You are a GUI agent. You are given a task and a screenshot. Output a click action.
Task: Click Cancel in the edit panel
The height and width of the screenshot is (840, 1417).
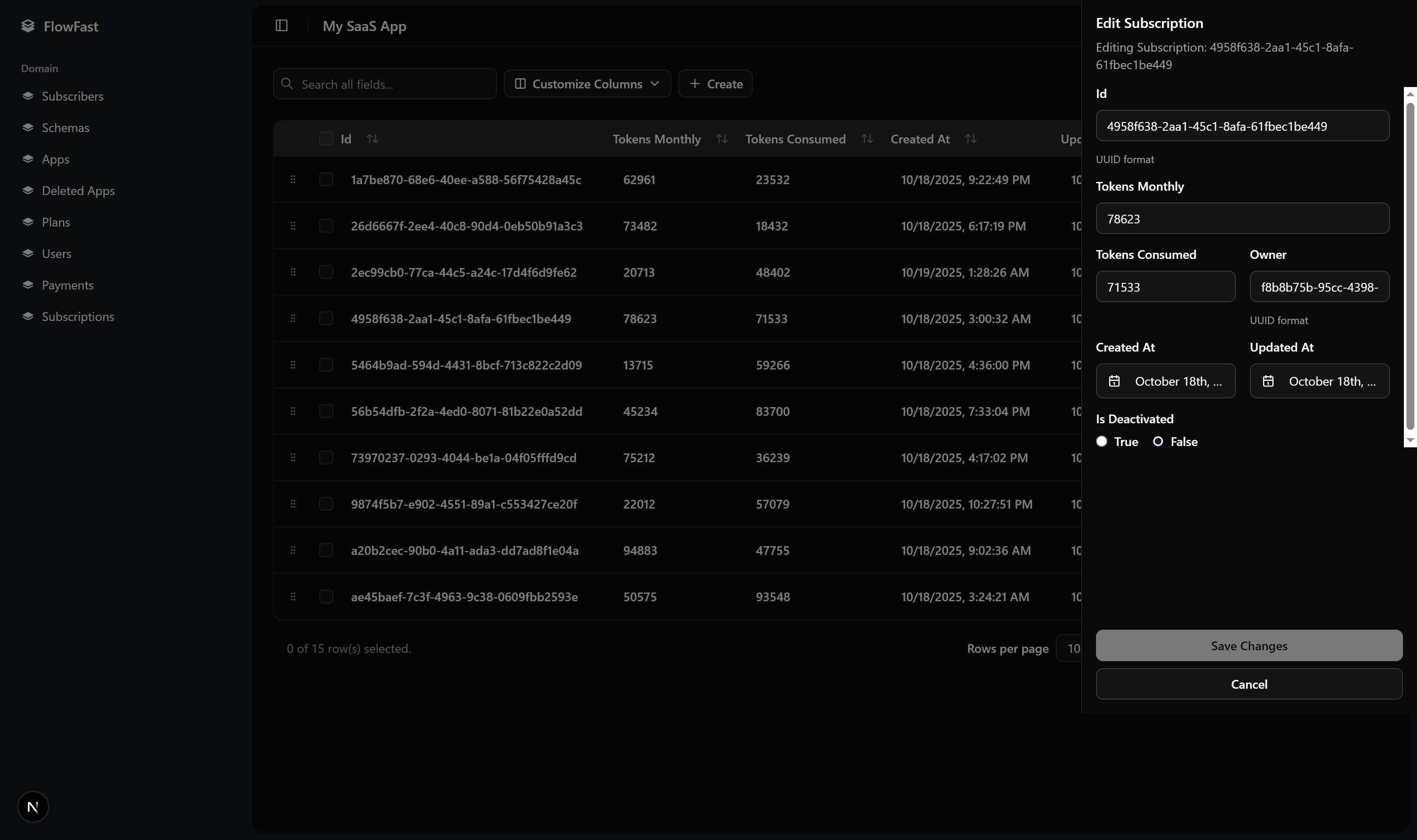(1248, 684)
